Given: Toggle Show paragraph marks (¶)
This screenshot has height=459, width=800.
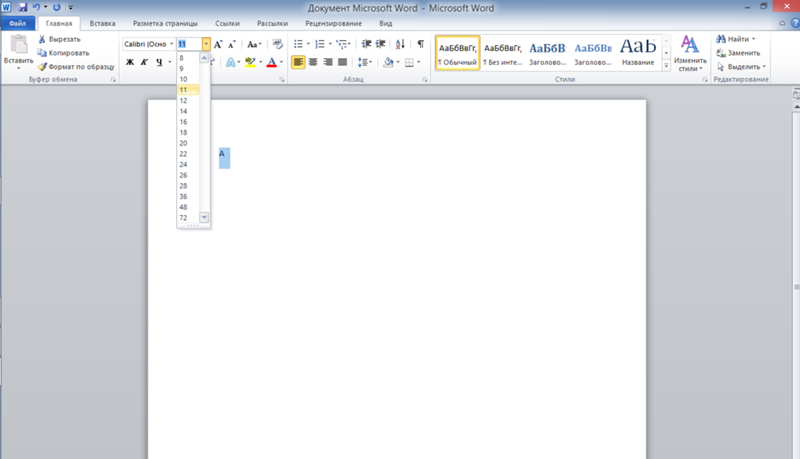Looking at the screenshot, I should [x=420, y=44].
